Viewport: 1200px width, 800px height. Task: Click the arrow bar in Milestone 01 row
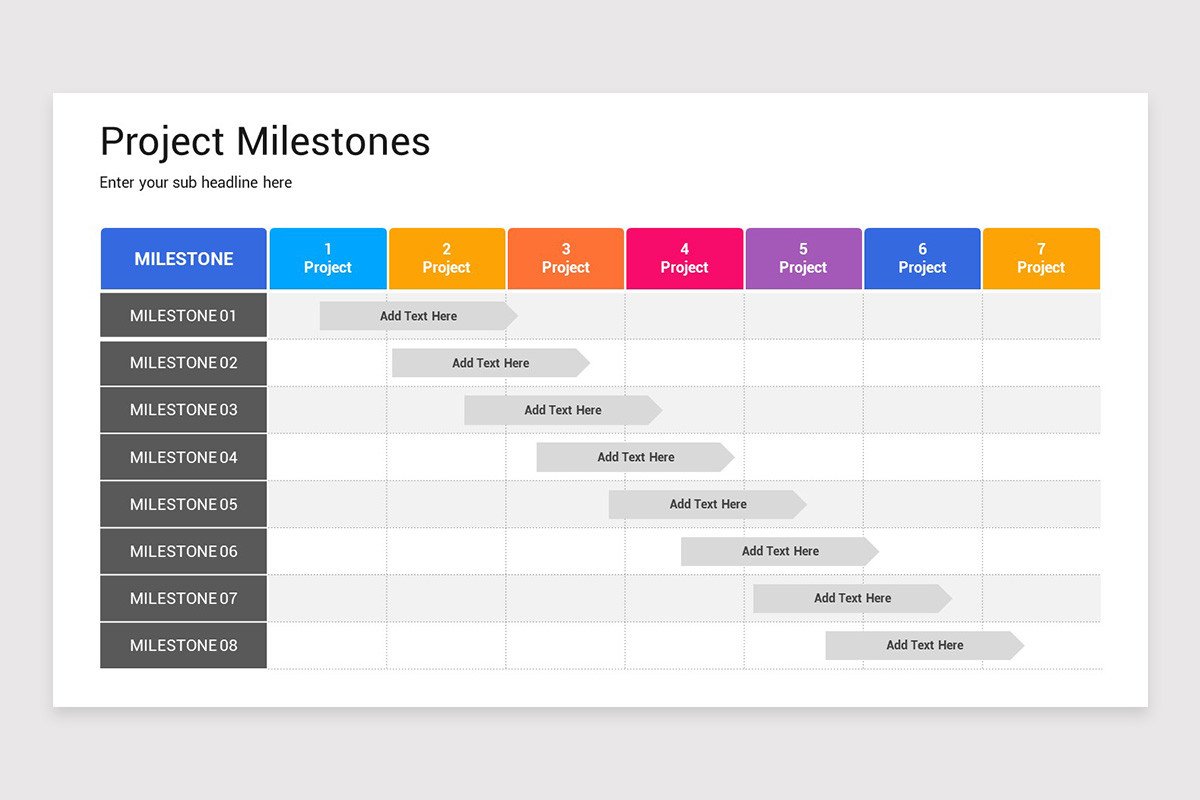[x=418, y=316]
